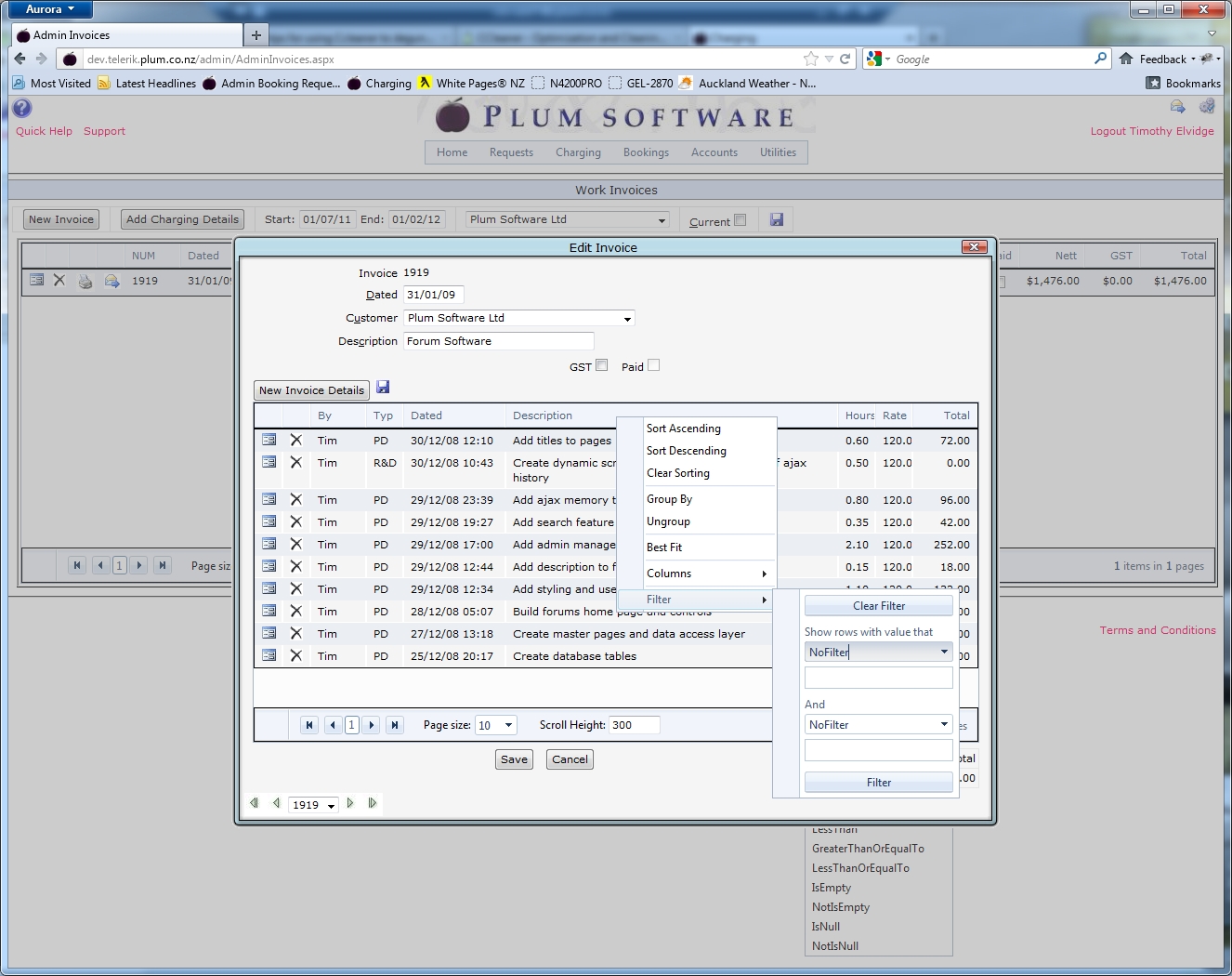Click the Quick Help question mark icon
Screen dimensions: 1232x976
(x=22, y=108)
